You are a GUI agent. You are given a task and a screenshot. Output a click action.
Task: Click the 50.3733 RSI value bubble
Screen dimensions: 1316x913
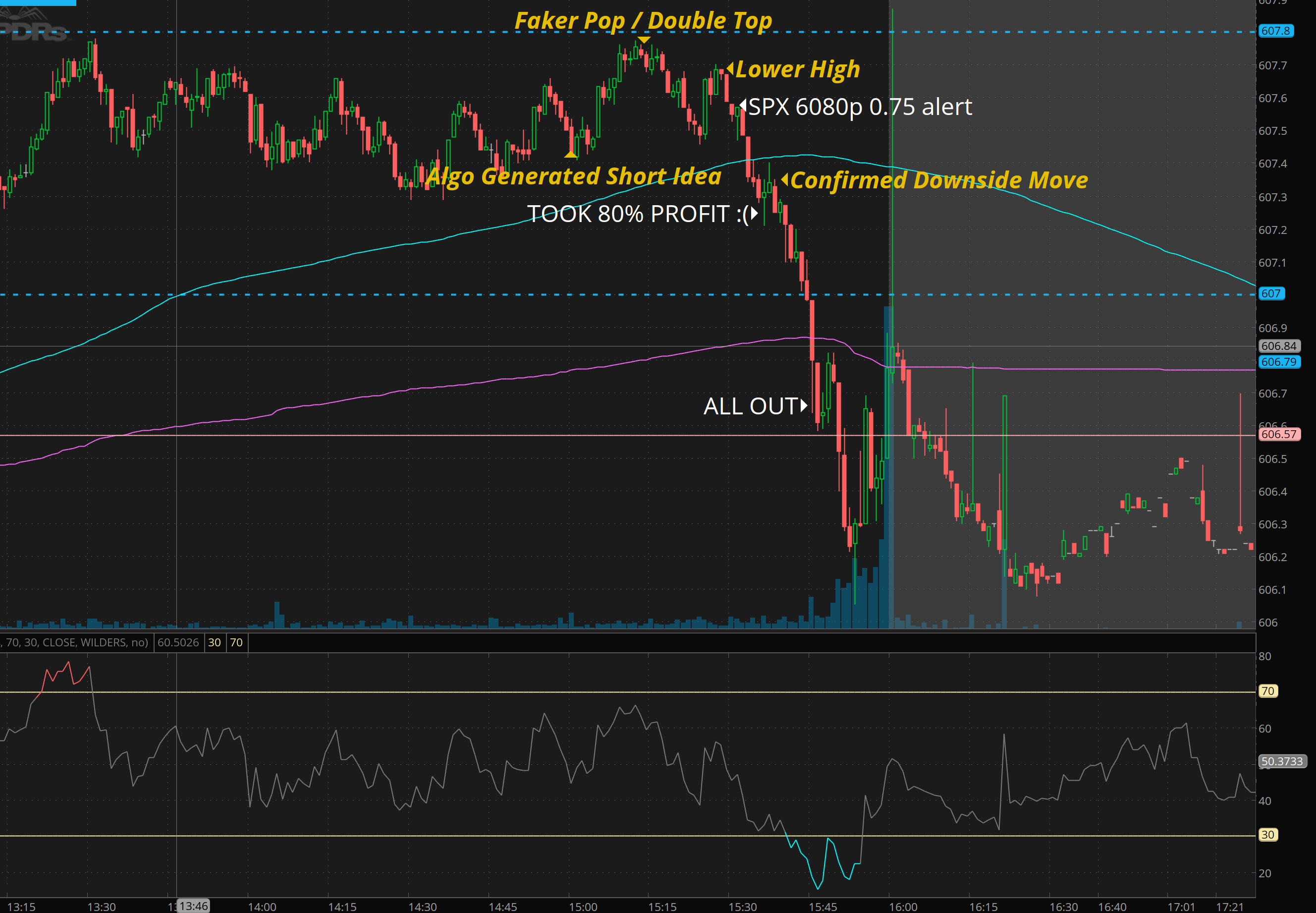(x=1282, y=761)
